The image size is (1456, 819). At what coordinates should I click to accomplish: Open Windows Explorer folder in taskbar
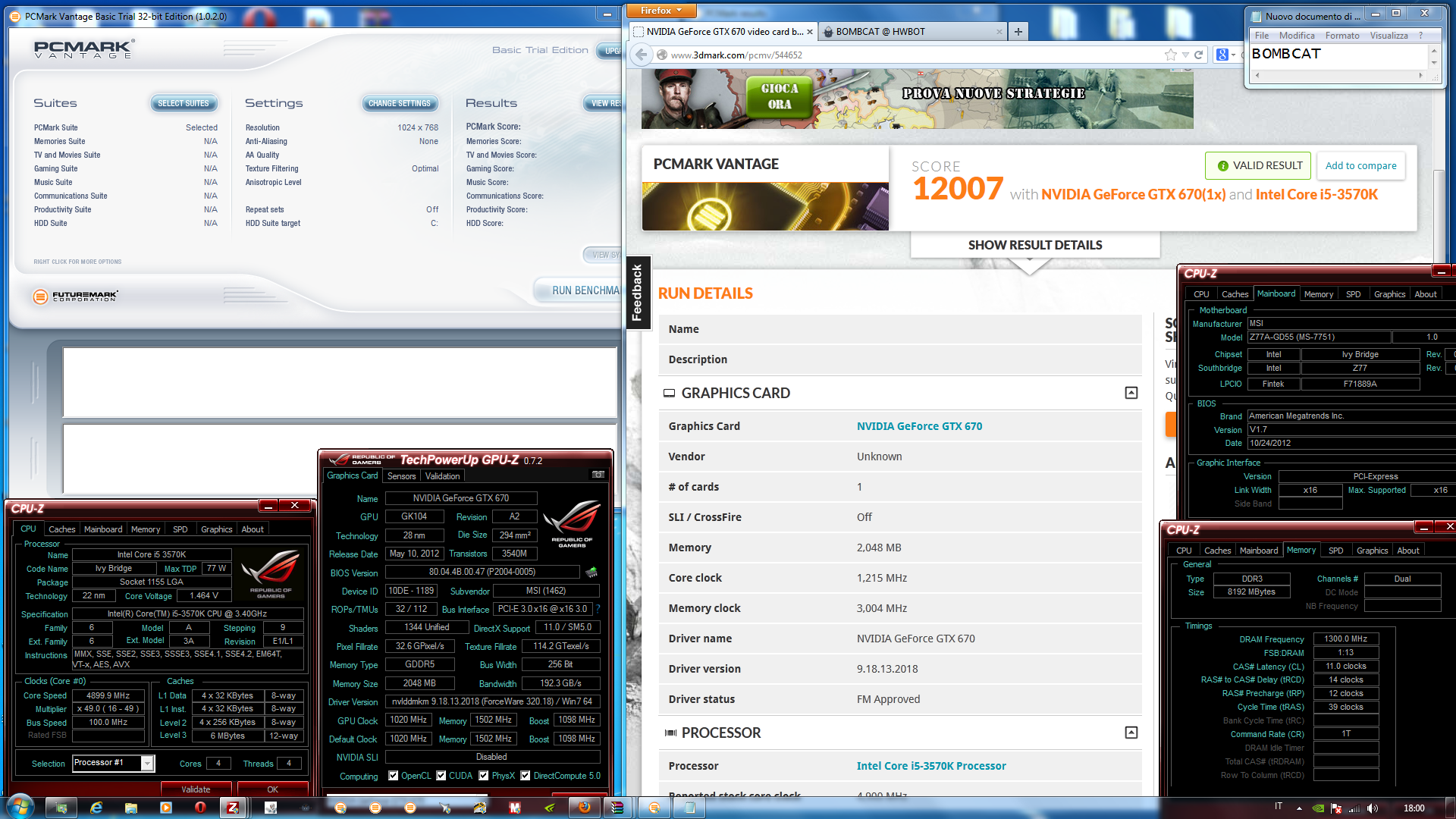tap(131, 808)
